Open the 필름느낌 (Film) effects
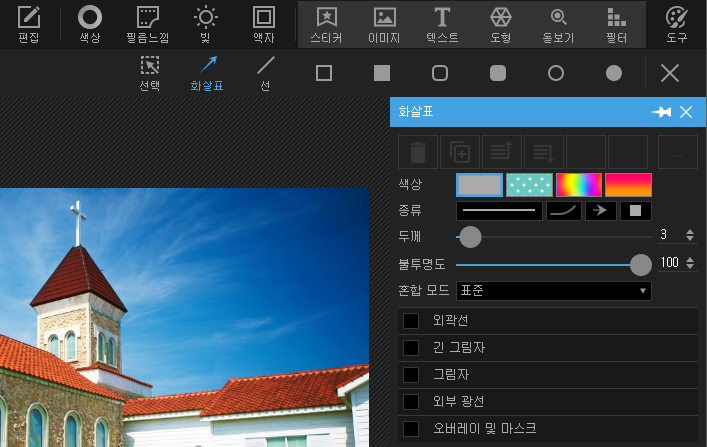 pyautogui.click(x=147, y=24)
